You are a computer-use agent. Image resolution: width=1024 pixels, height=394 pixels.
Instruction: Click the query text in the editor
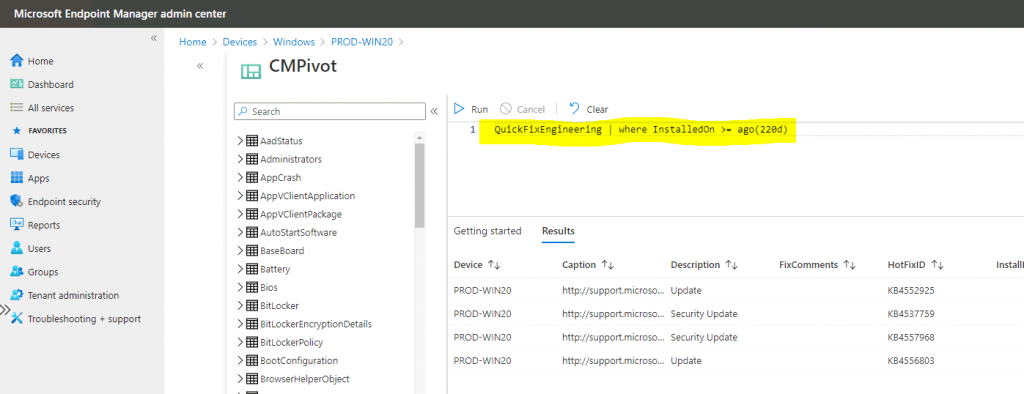pos(641,129)
